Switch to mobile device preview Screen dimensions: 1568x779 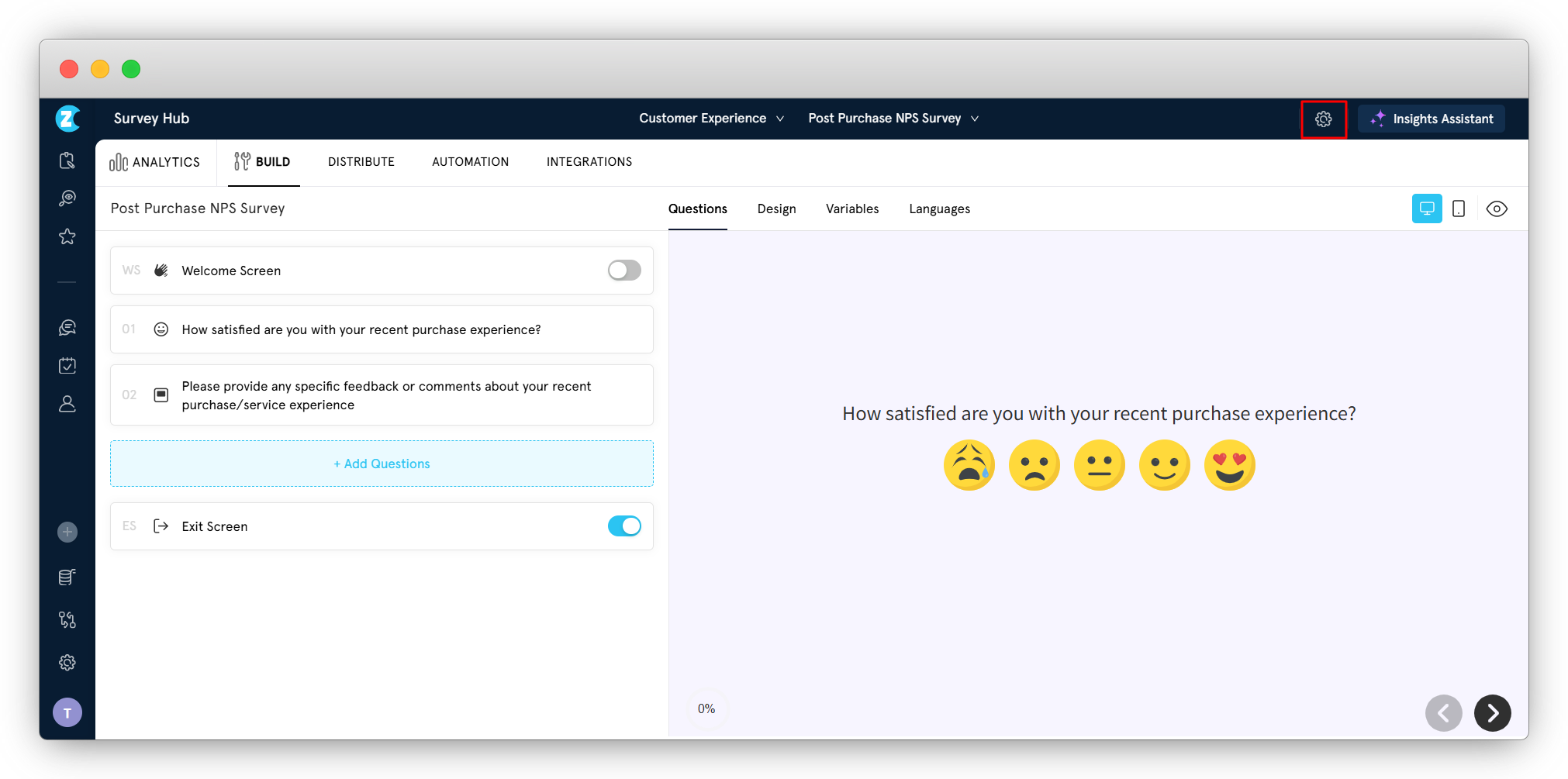click(1458, 209)
